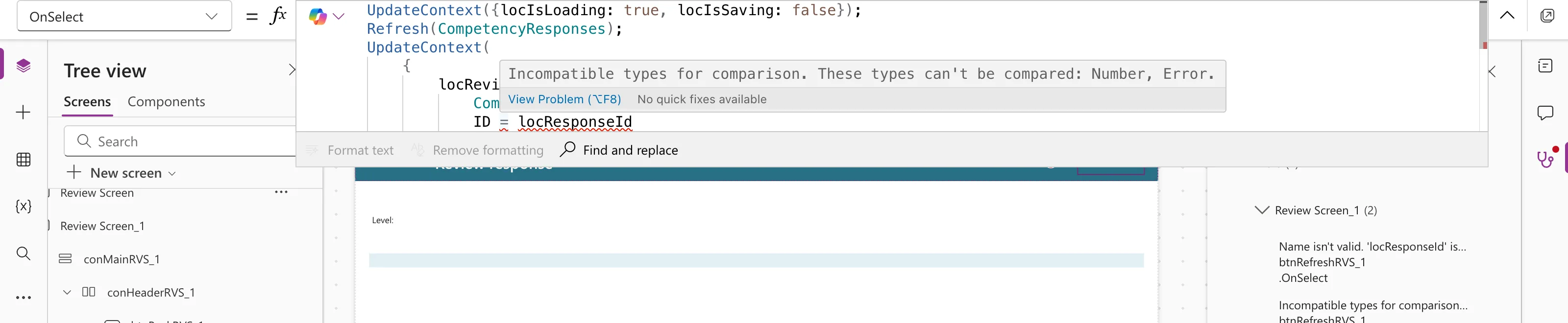The width and height of the screenshot is (1568, 323).
Task: Click the fx formula icon
Action: [278, 16]
